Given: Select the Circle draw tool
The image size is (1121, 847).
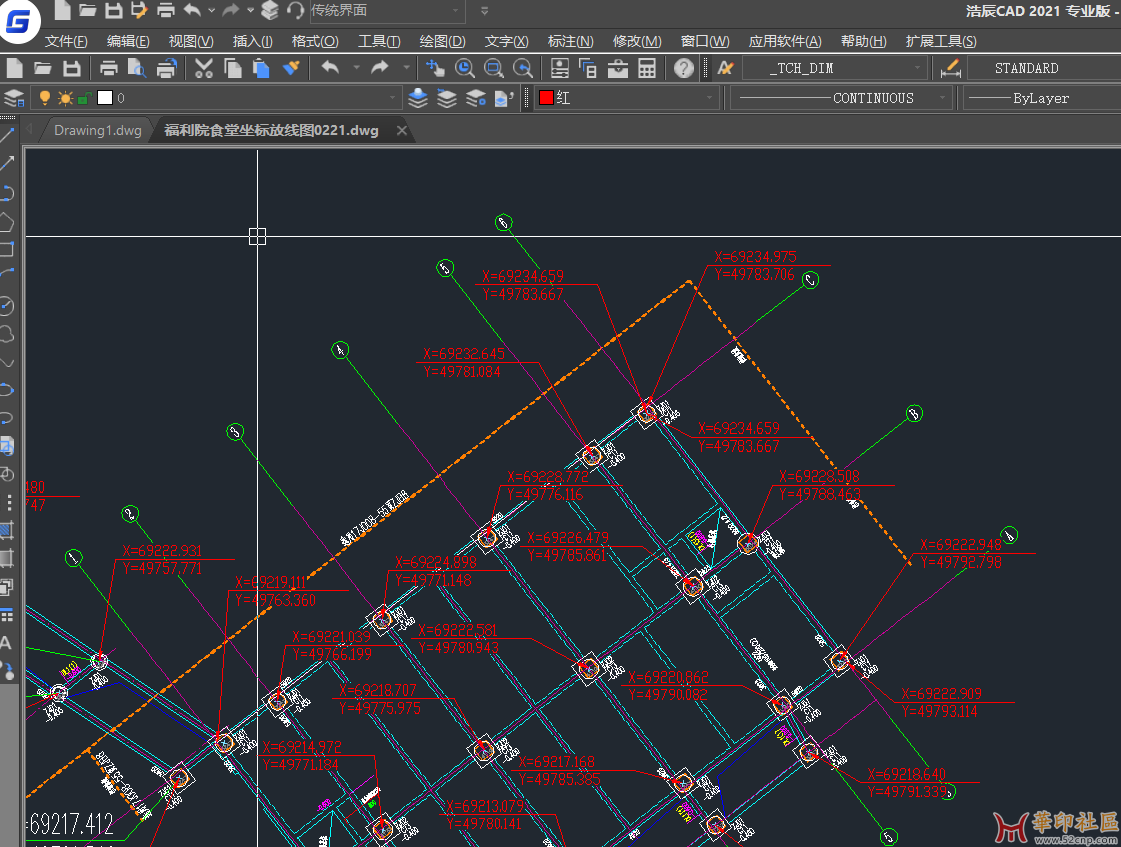Looking at the screenshot, I should [x=6, y=306].
